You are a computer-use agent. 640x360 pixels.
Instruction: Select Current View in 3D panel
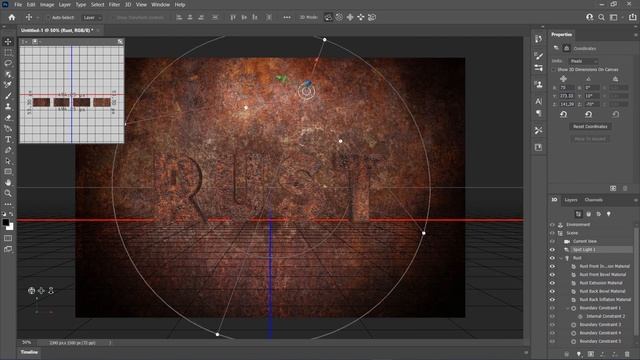[x=584, y=242]
